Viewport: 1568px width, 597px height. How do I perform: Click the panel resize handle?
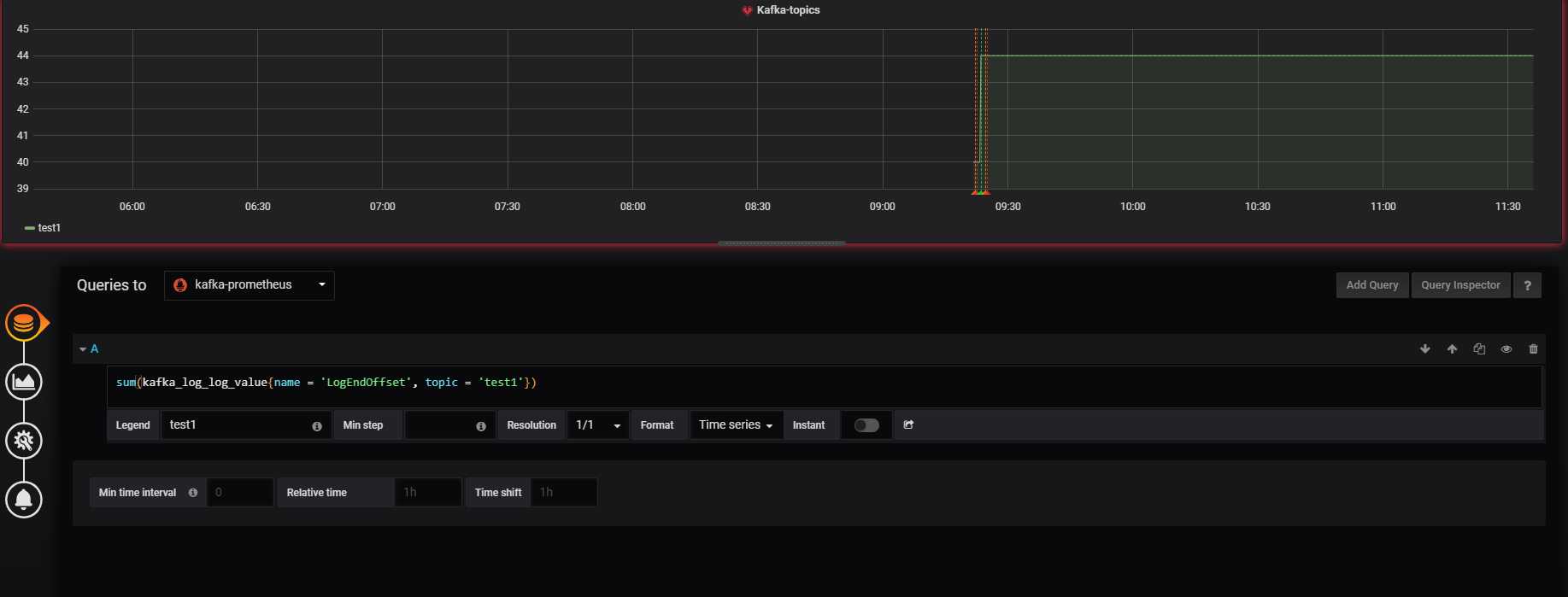[782, 243]
